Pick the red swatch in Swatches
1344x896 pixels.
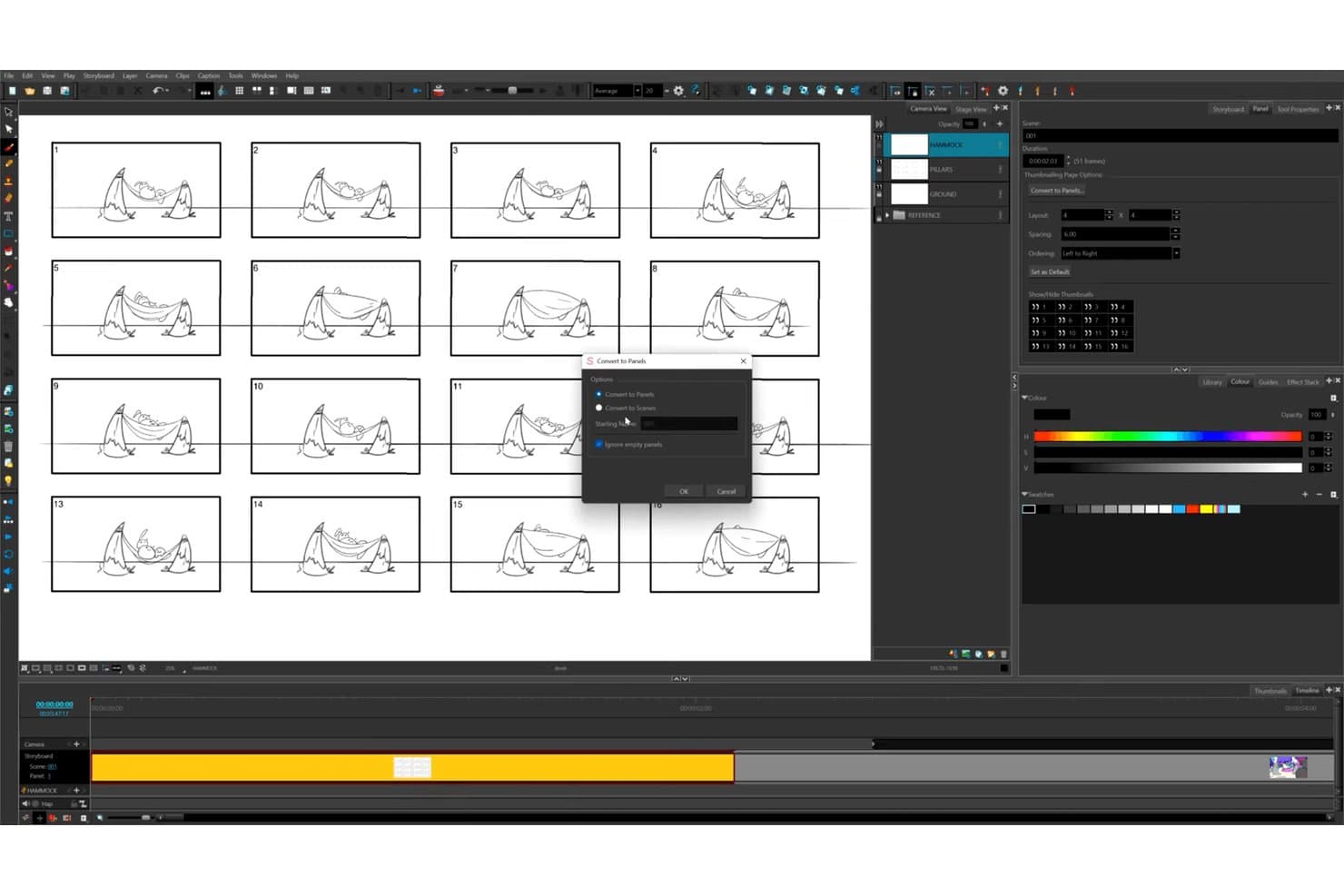pos(1192,509)
